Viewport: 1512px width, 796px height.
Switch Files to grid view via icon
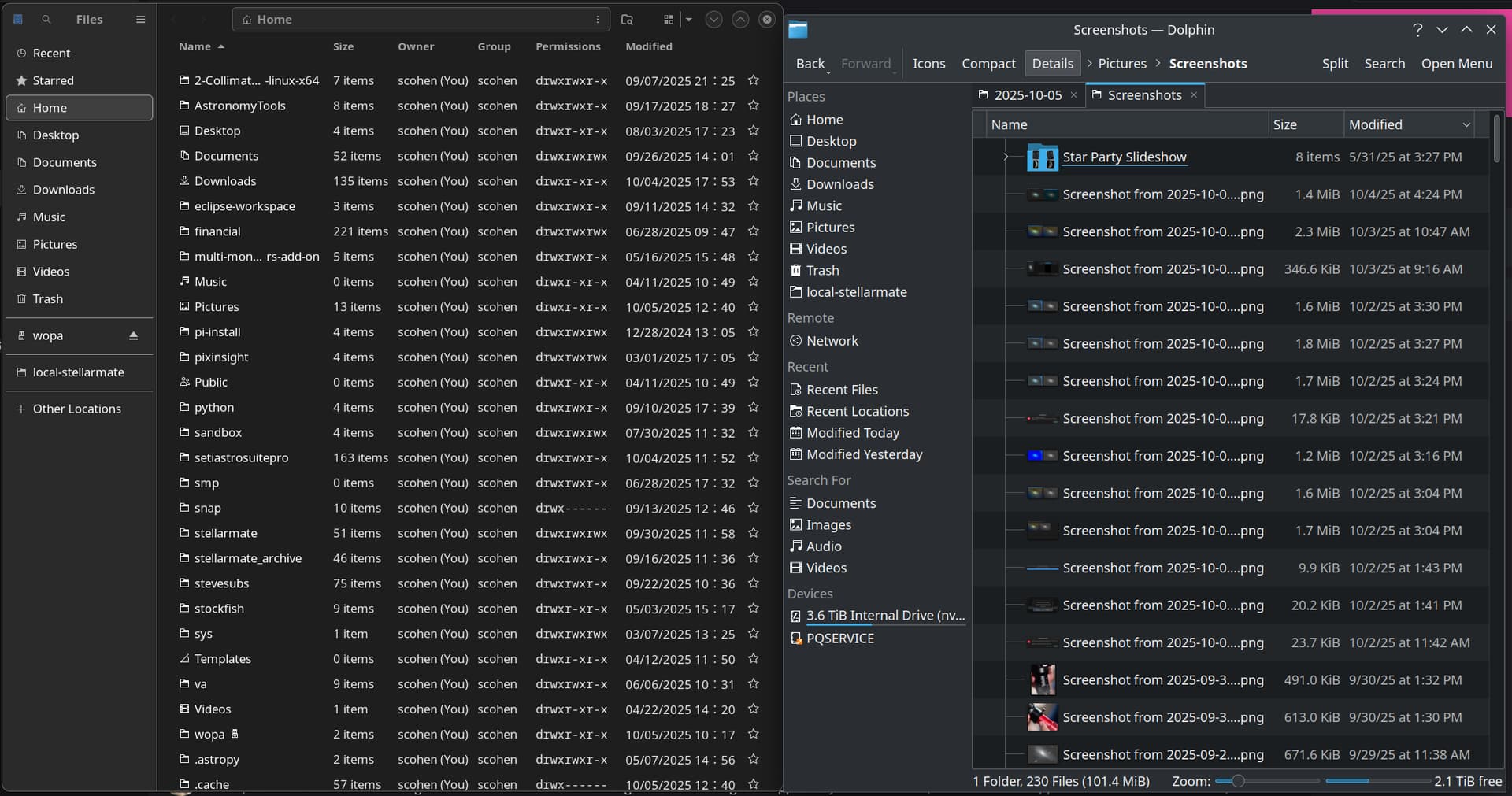(669, 20)
